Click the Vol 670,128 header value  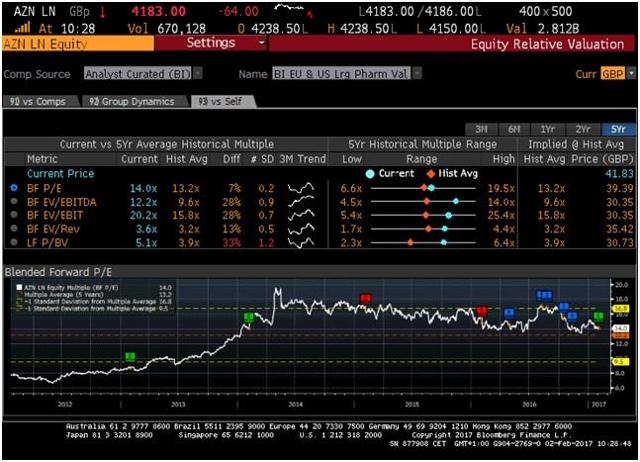tap(167, 28)
